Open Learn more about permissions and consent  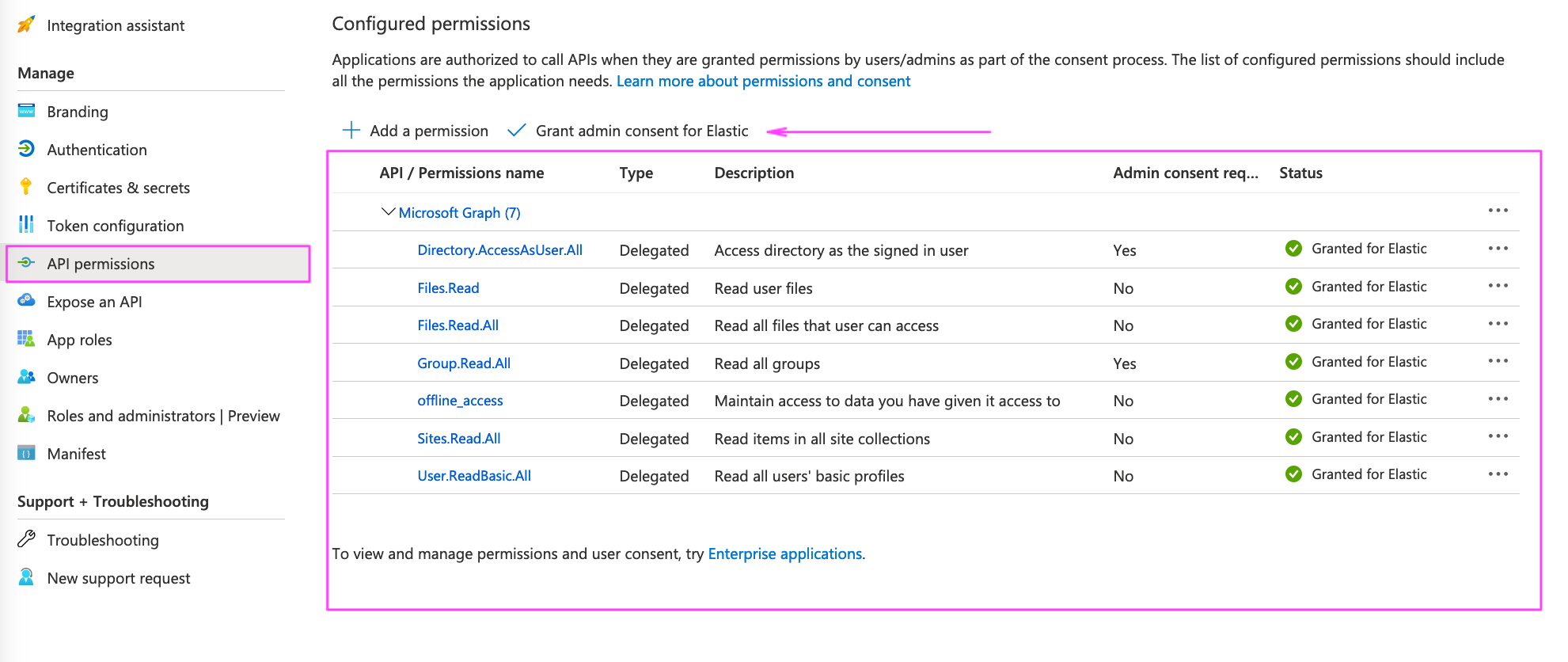coord(763,81)
